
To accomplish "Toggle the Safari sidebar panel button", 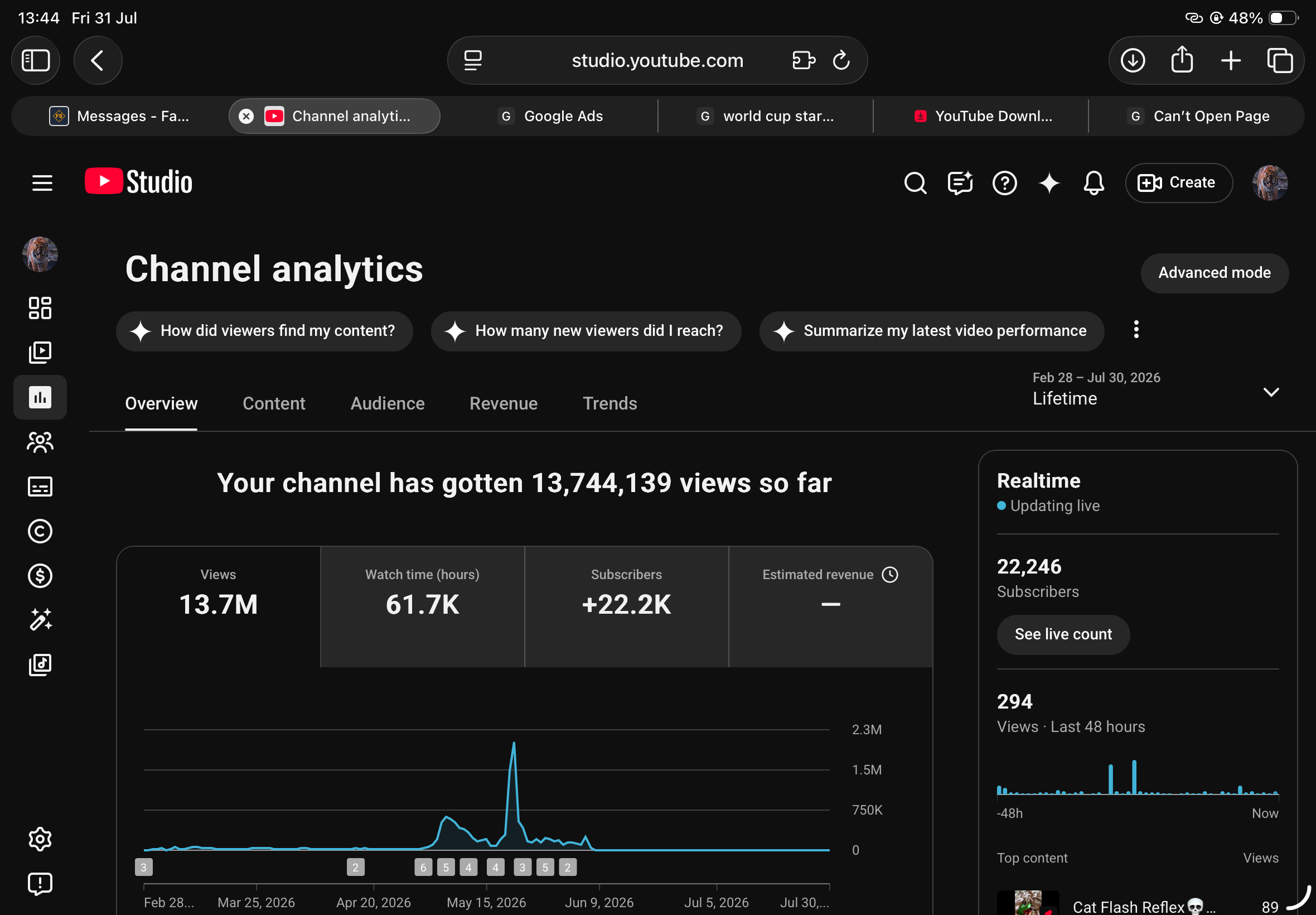I will click(36, 60).
